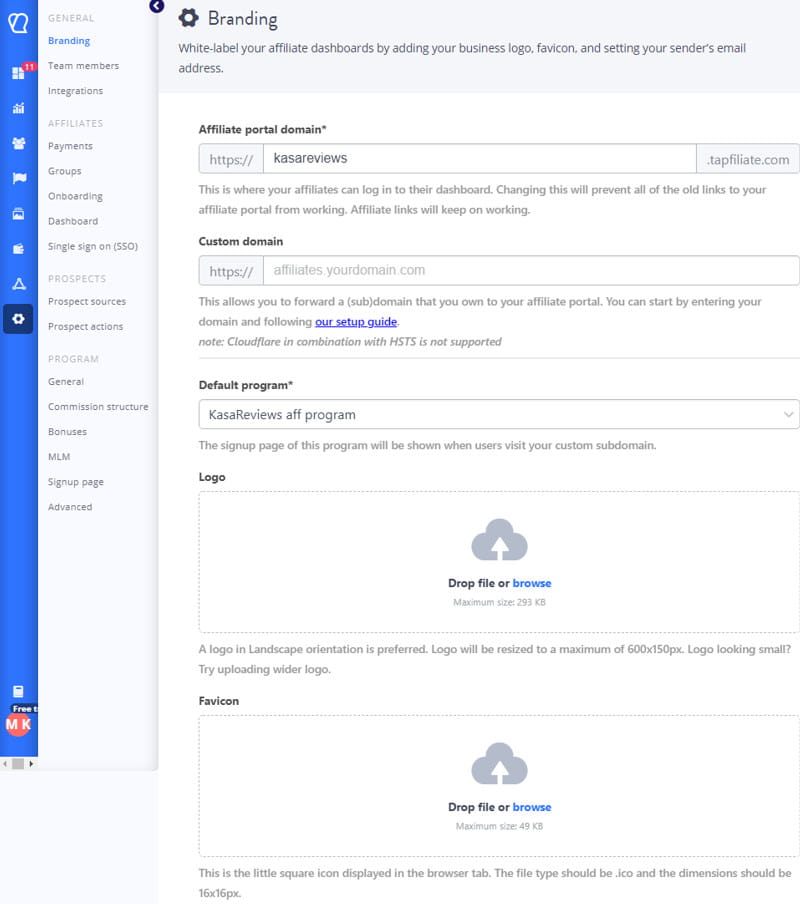Expand the Default program dropdown

[499, 414]
